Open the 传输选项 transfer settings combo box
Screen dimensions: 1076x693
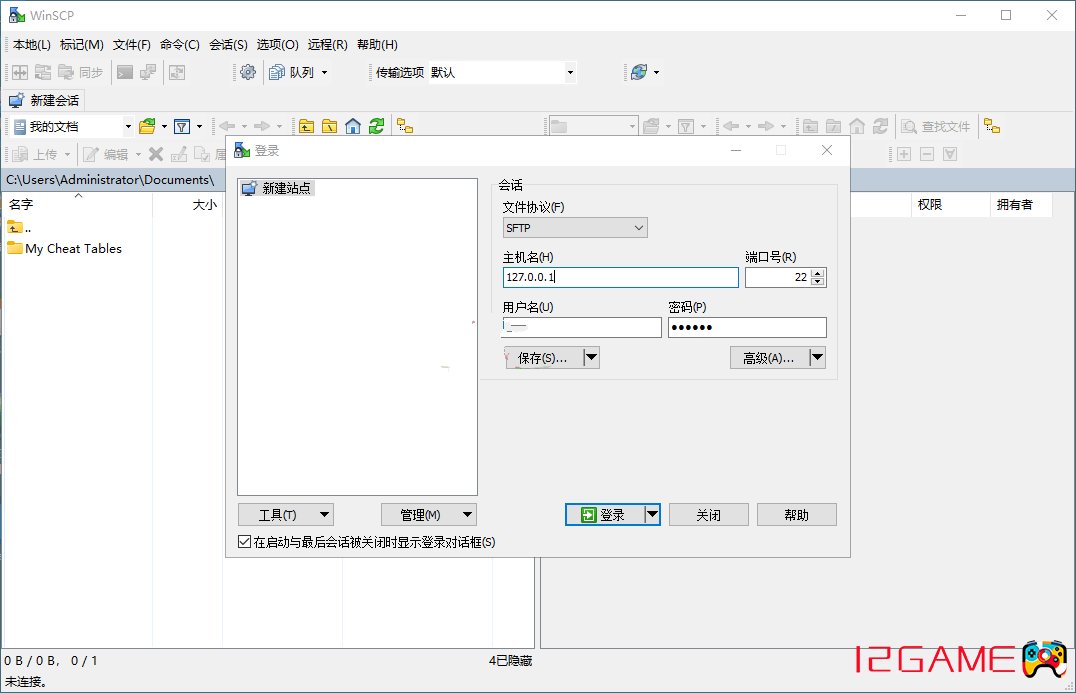point(502,72)
